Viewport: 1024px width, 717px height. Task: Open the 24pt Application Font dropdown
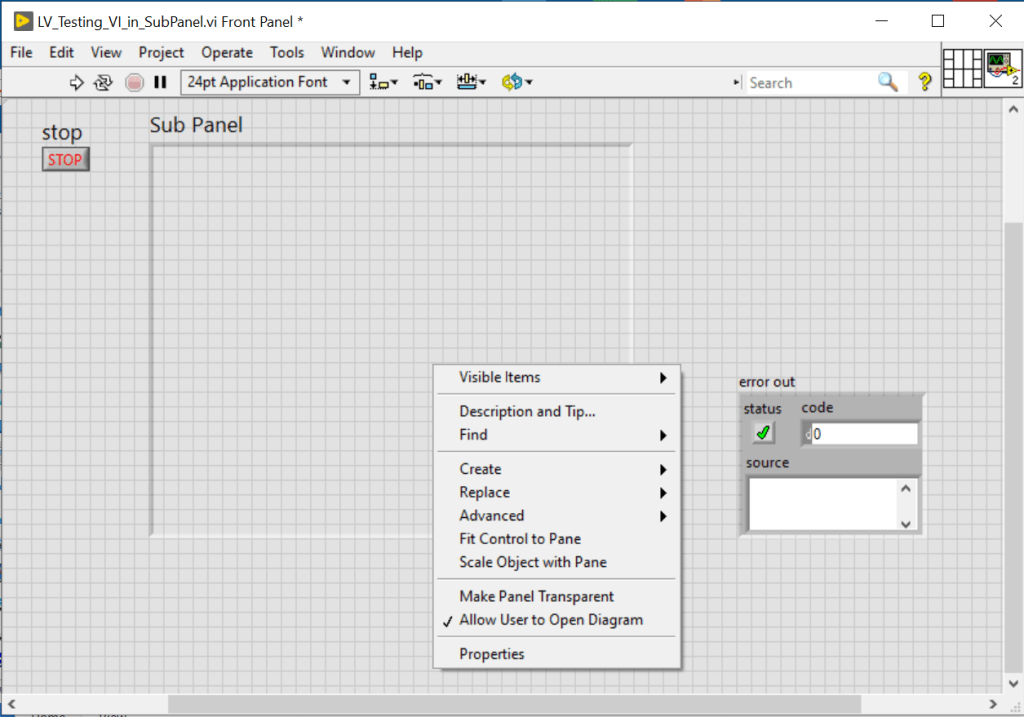pyautogui.click(x=270, y=82)
